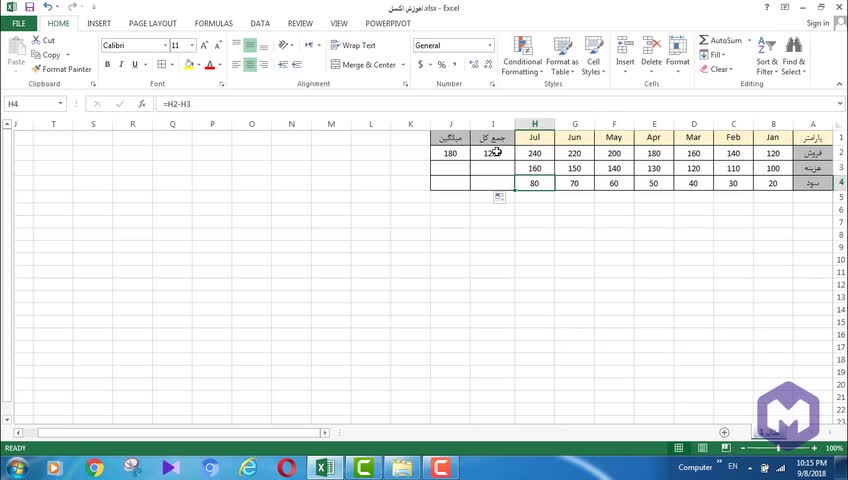Viewport: 848px width, 480px height.
Task: Click the Auto Fill Options icon below the table
Action: pos(499,198)
